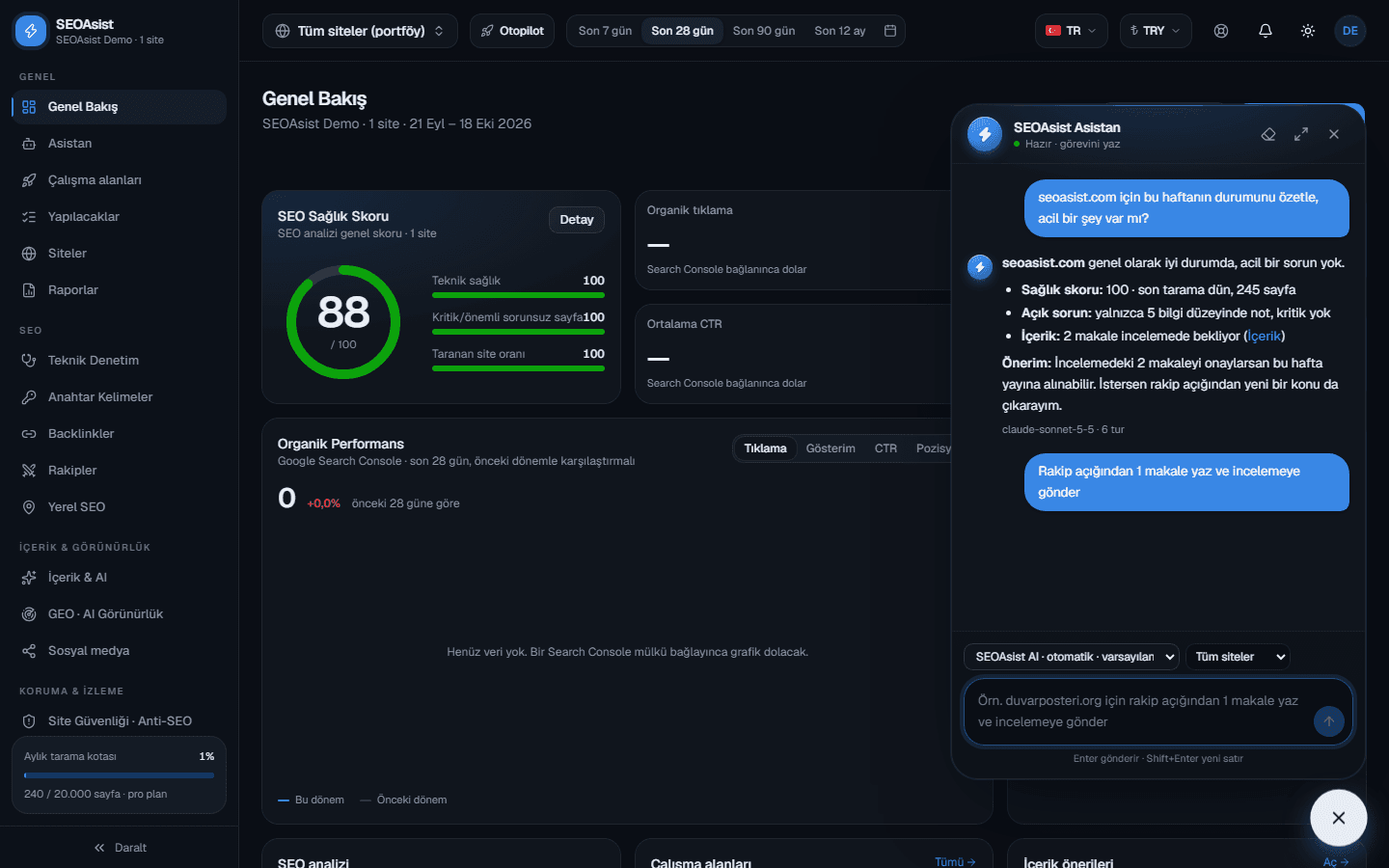Image resolution: width=1389 pixels, height=868 pixels.
Task: Follow the İçerik link in assistant reply
Action: tap(1265, 337)
